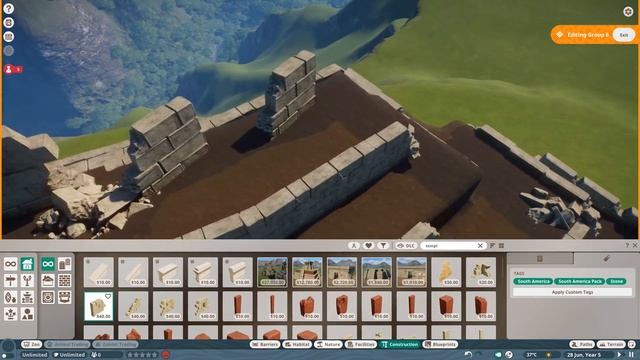Open the info tab in details panel
Screen dimensions: 640x360
[540, 258]
